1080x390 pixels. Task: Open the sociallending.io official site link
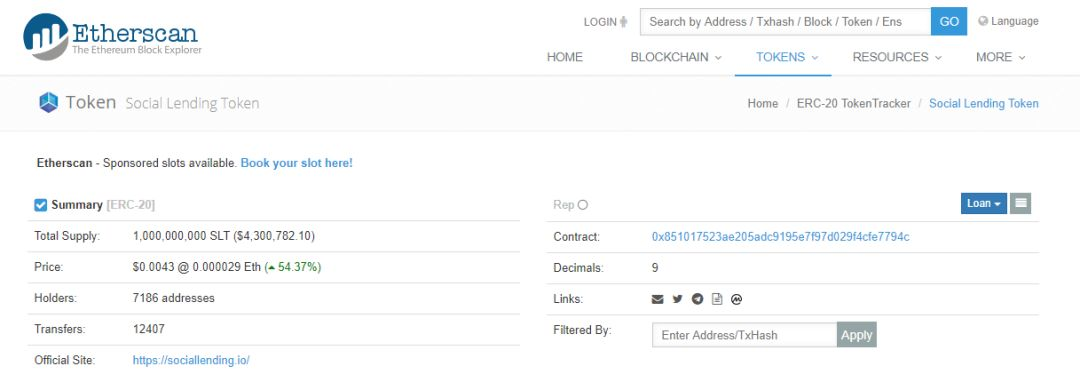tap(191, 360)
